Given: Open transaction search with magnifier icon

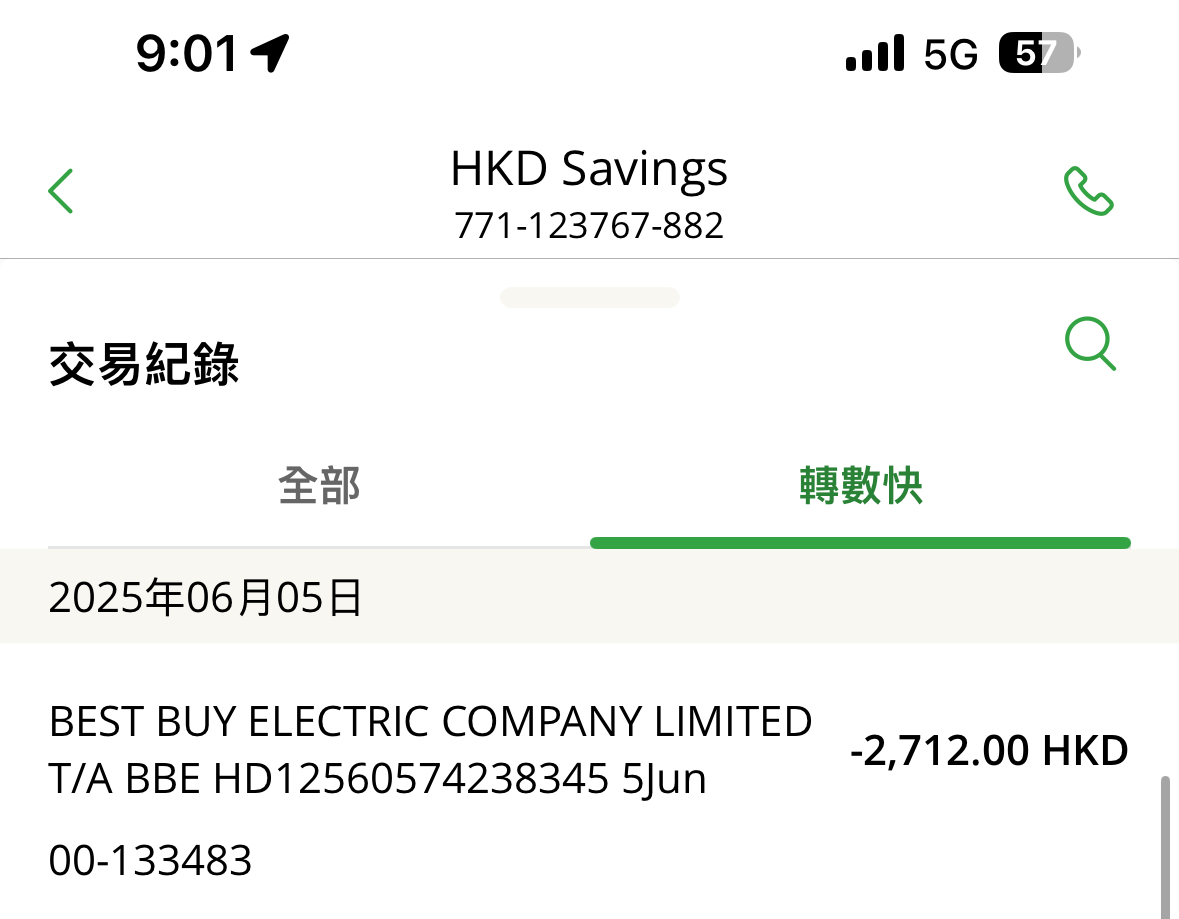Looking at the screenshot, I should pyautogui.click(x=1089, y=345).
